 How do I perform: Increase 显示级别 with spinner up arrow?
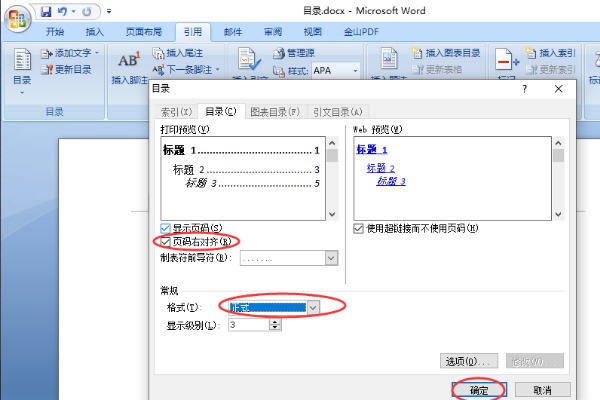coord(275,322)
